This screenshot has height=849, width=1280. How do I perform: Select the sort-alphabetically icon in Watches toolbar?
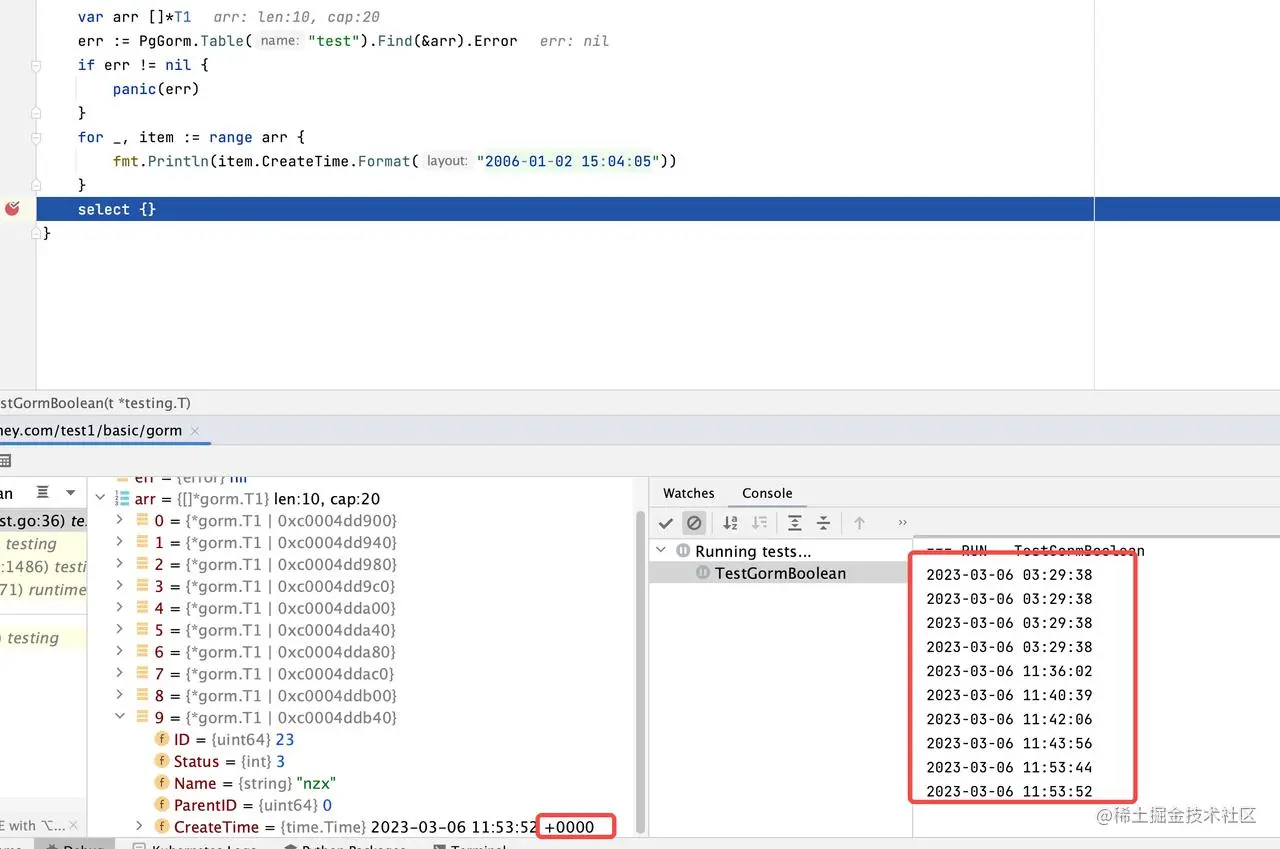coord(731,523)
